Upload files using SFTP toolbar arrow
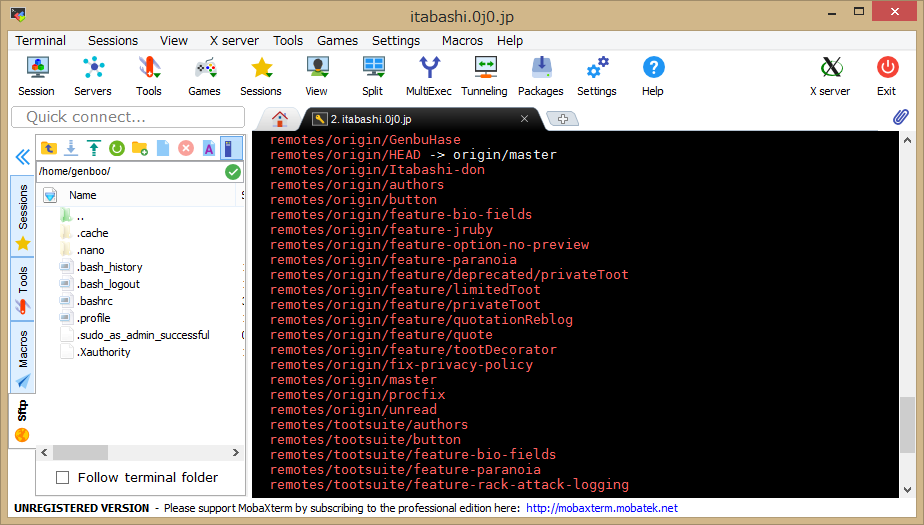 94,148
